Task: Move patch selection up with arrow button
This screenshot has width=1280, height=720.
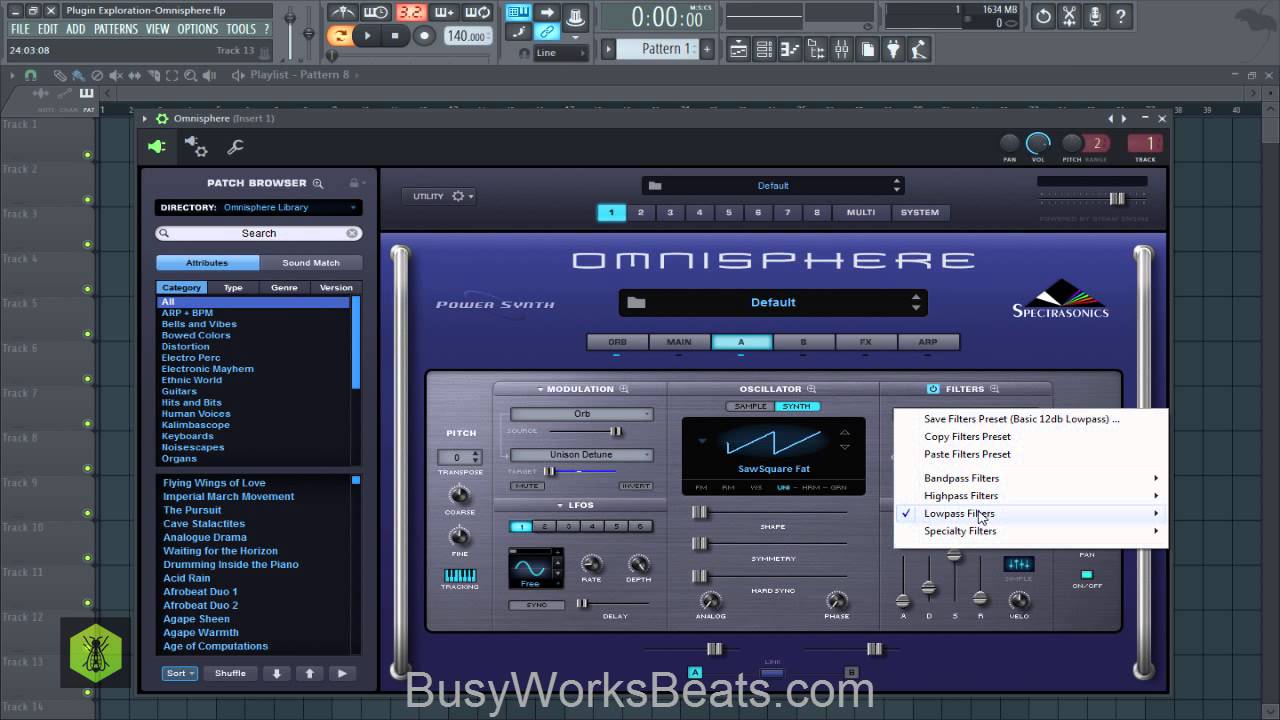Action: (310, 673)
